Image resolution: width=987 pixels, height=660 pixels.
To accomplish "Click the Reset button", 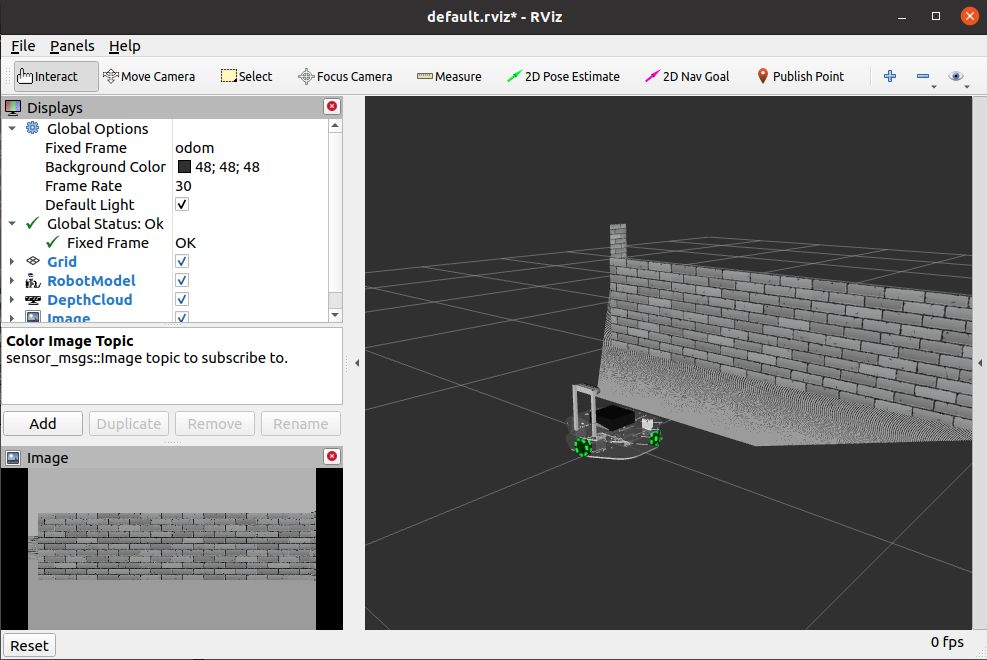I will click(29, 646).
